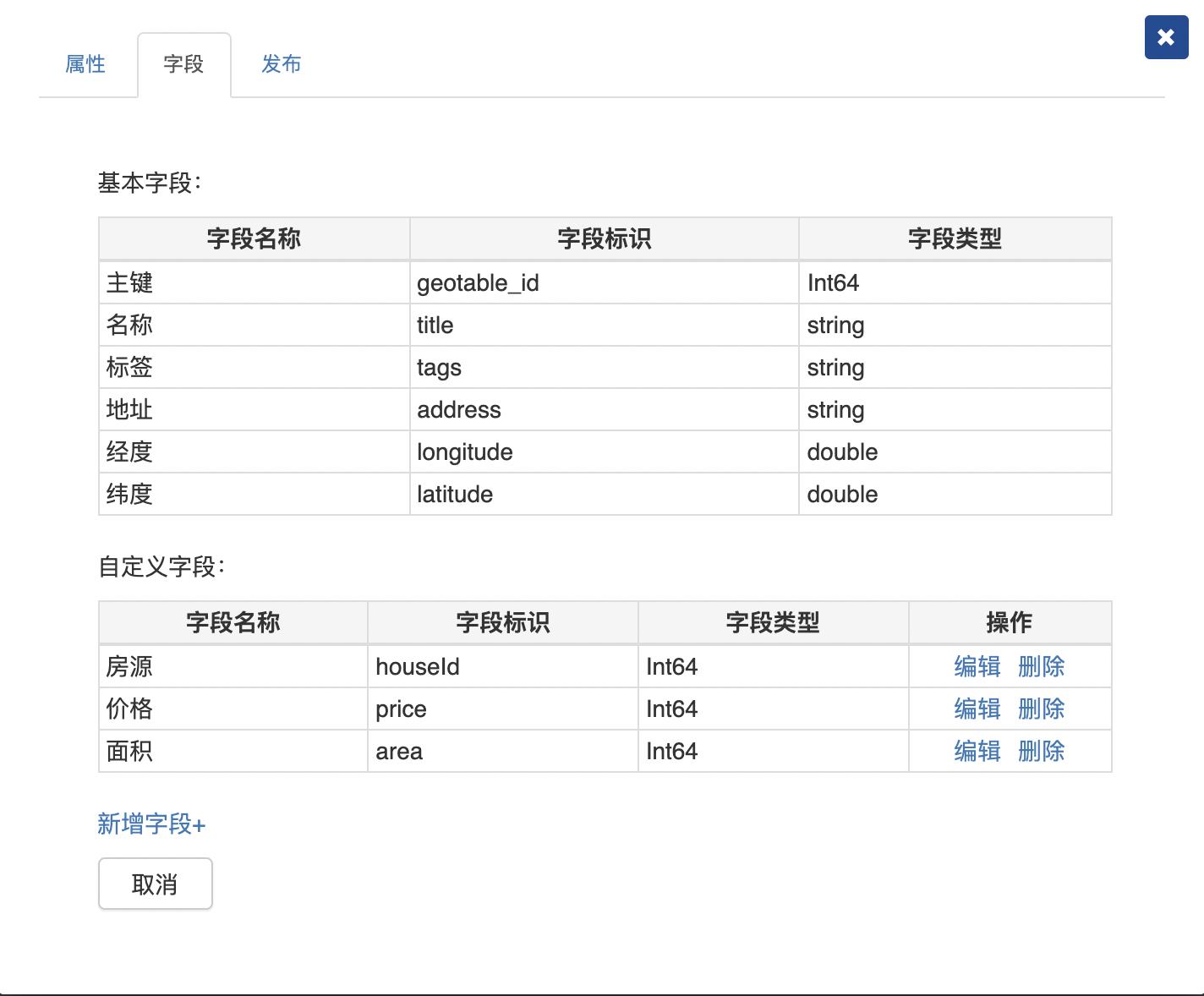Edit the 房源 field via 编辑
Viewport: 1204px width, 996px height.
click(977, 666)
